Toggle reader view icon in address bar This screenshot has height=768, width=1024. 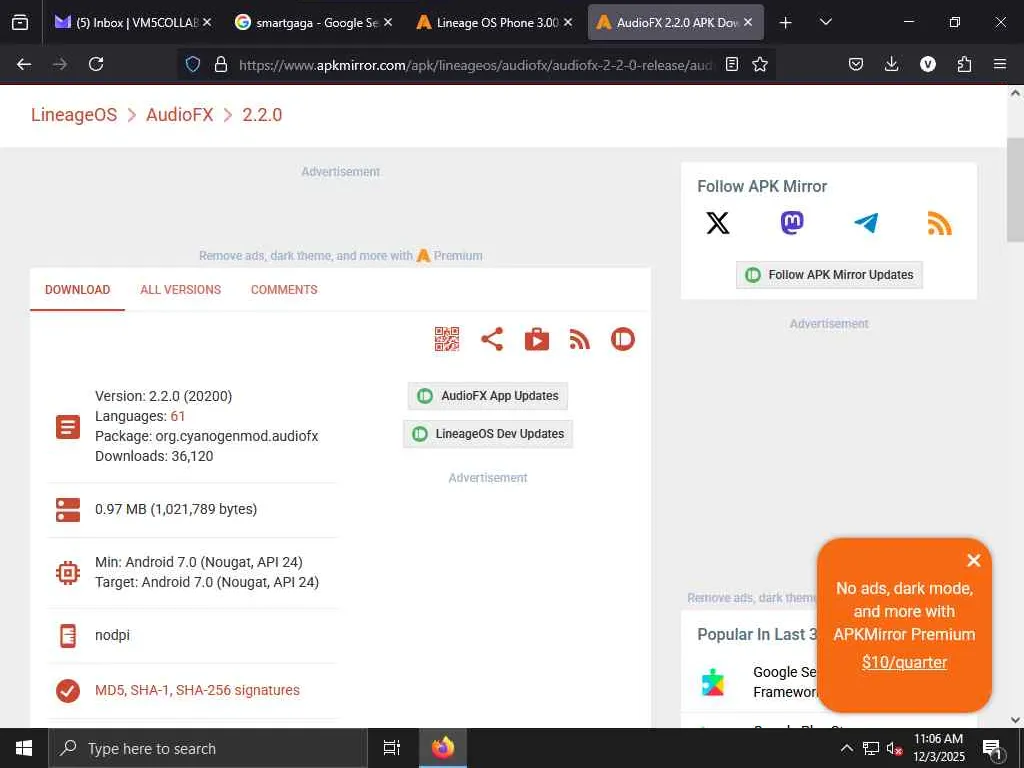click(732, 64)
